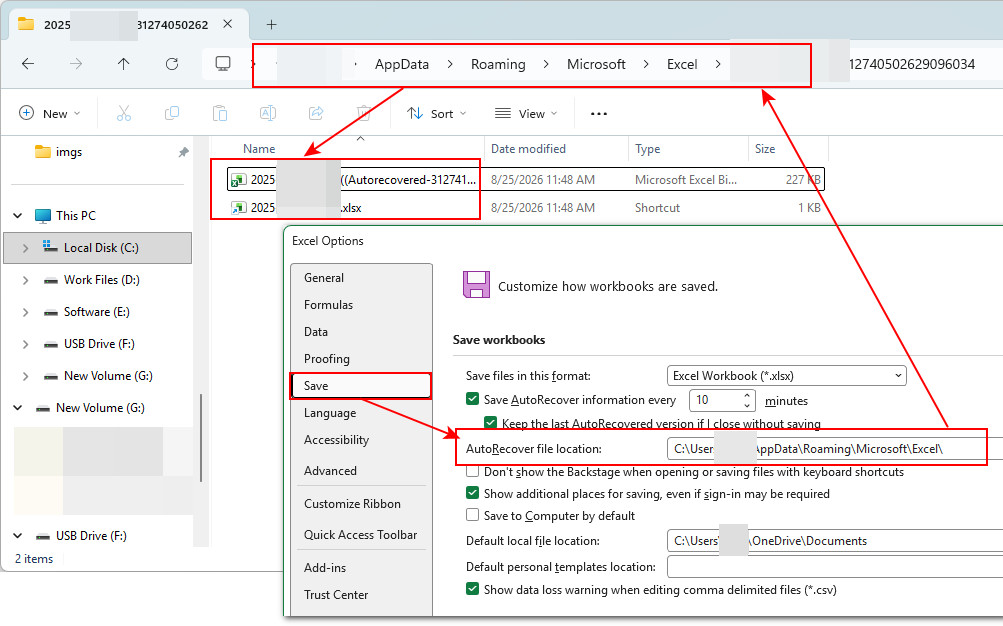This screenshot has height=626, width=1003.
Task: Click the Paste clipboard icon
Action: click(x=219, y=114)
